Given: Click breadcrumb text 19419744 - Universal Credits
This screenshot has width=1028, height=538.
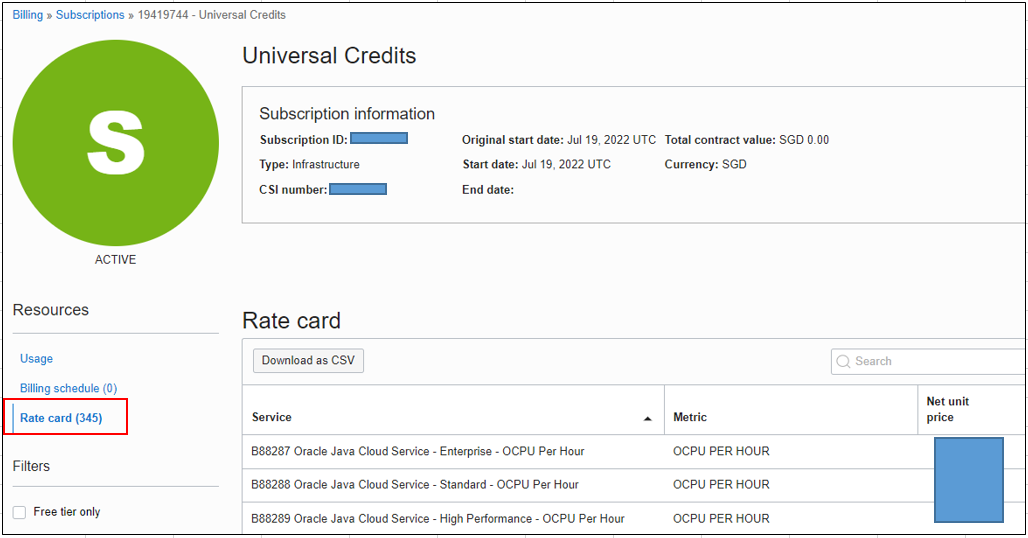Looking at the screenshot, I should point(211,14).
